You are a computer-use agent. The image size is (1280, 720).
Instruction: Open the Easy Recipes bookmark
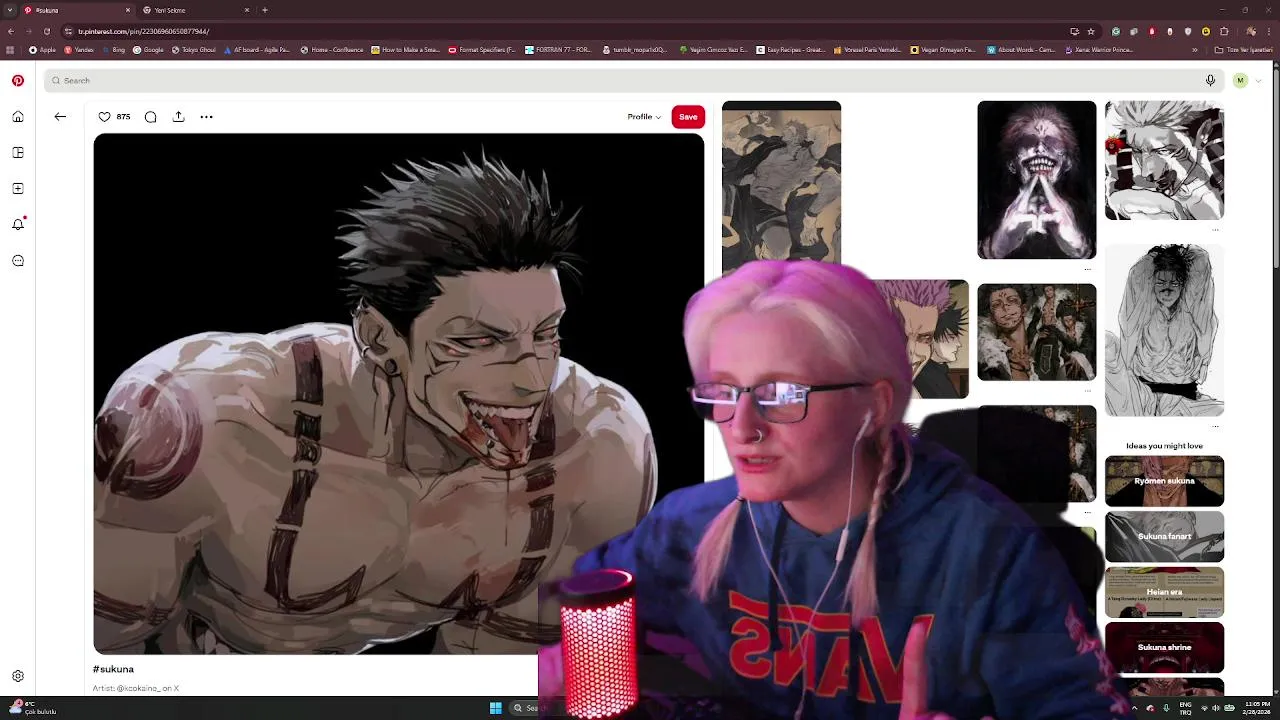click(791, 50)
